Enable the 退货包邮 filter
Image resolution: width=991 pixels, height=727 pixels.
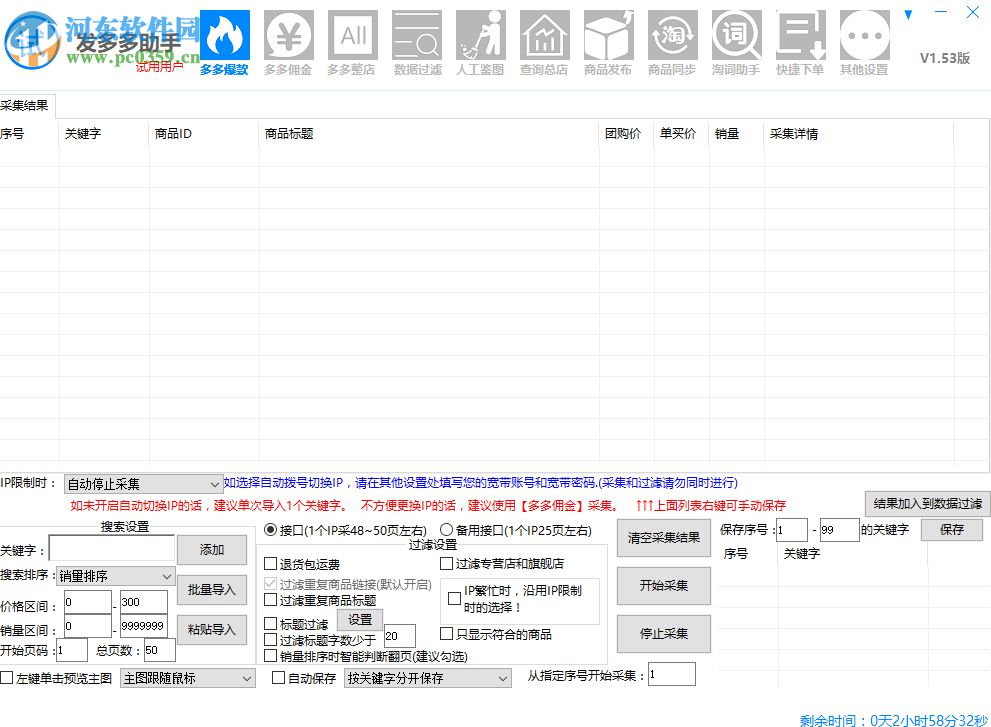pos(271,564)
